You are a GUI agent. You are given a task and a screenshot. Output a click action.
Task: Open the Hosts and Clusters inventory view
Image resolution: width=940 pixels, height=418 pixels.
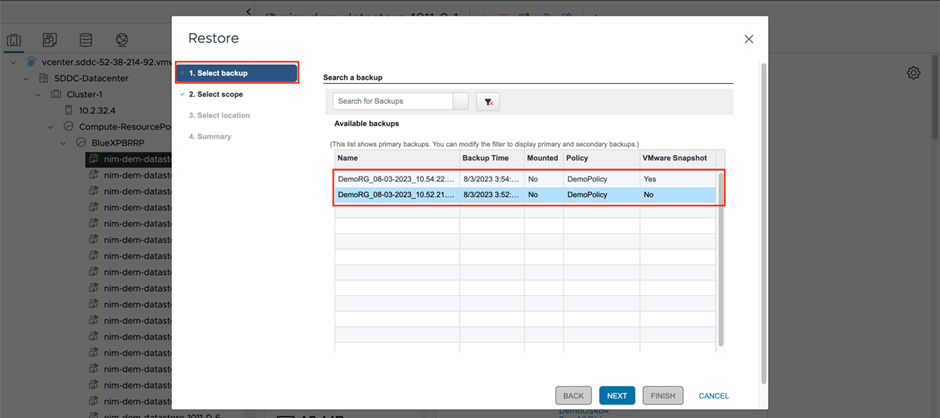[x=15, y=40]
